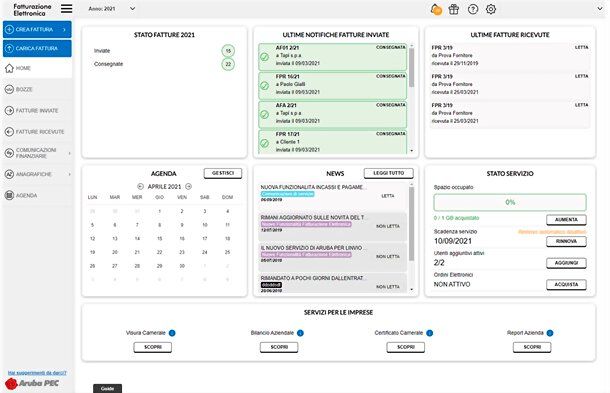Open Bozze in the sidebar
610x393 pixels.
pos(37,89)
